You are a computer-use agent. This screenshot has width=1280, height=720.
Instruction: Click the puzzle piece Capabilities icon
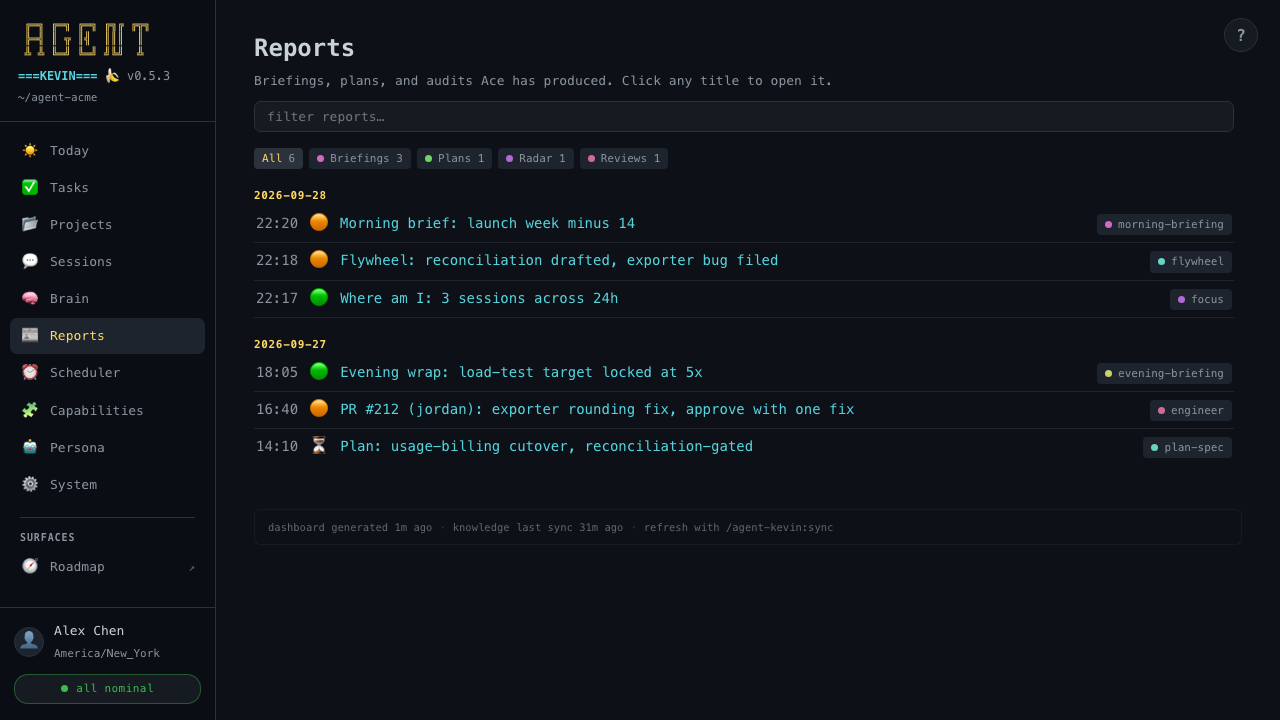[x=30, y=410]
